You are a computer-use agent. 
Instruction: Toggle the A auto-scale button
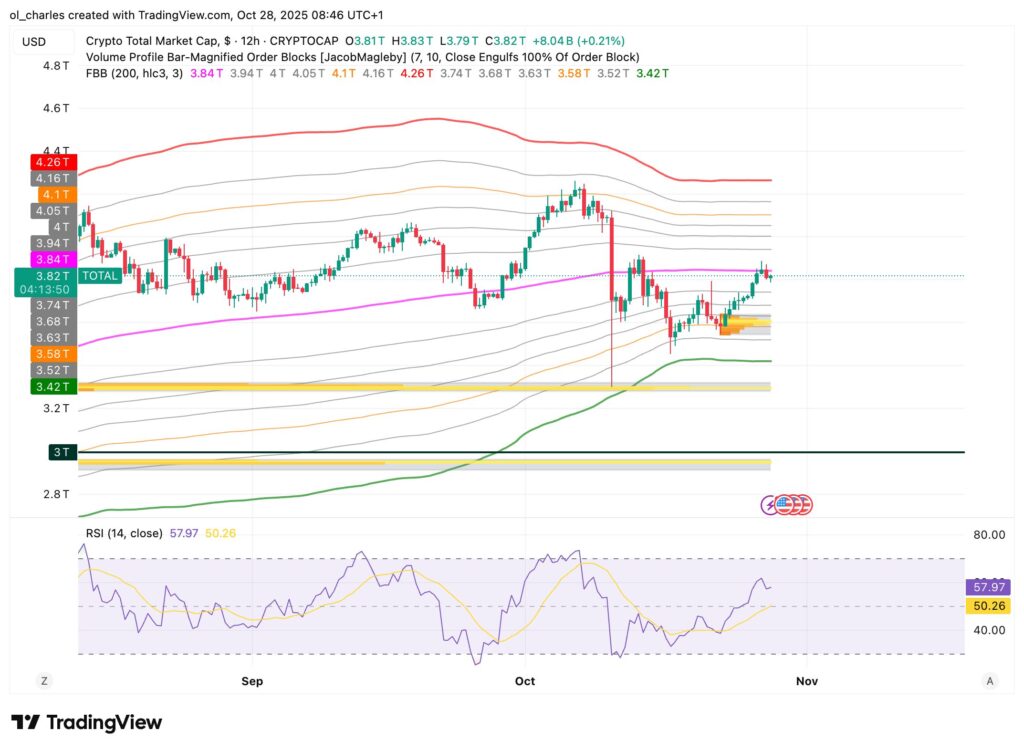tap(989, 681)
